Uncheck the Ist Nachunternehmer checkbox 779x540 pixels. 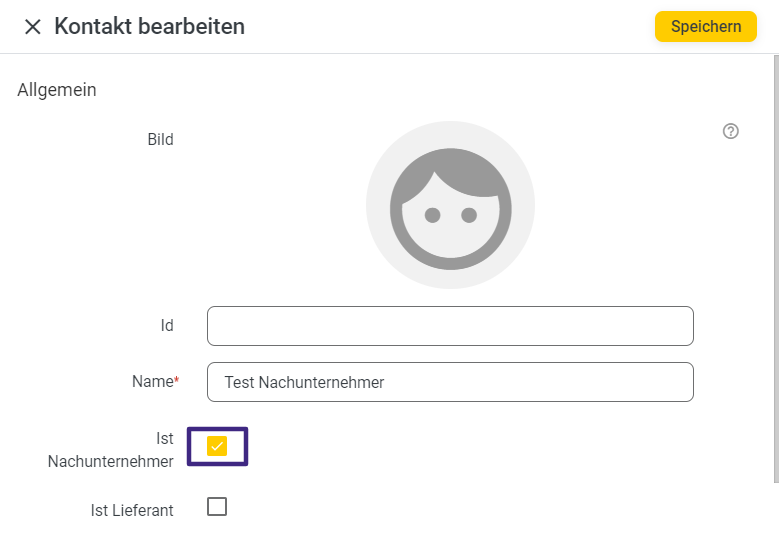click(217, 446)
